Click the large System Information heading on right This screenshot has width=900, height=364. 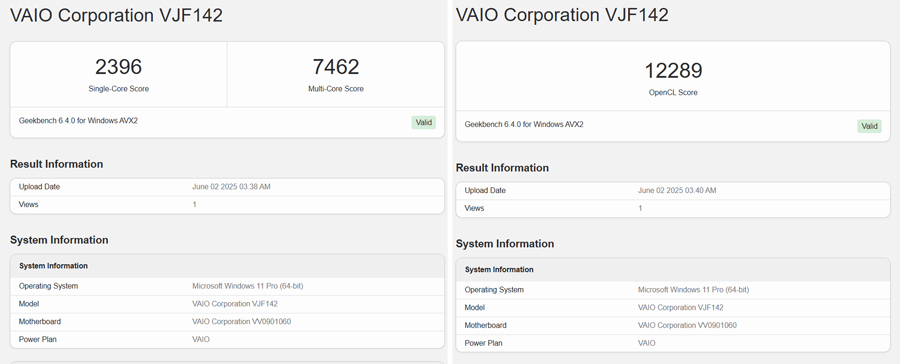[505, 244]
